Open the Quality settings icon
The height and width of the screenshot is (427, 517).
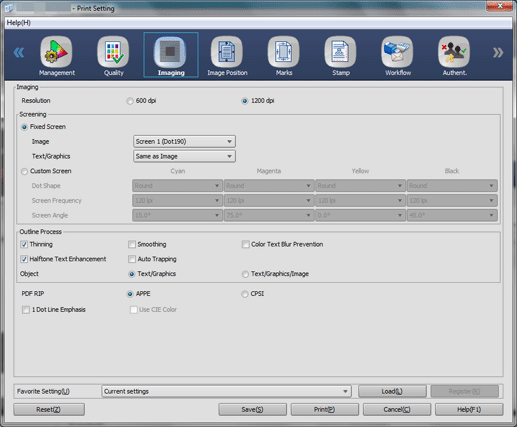(x=113, y=52)
